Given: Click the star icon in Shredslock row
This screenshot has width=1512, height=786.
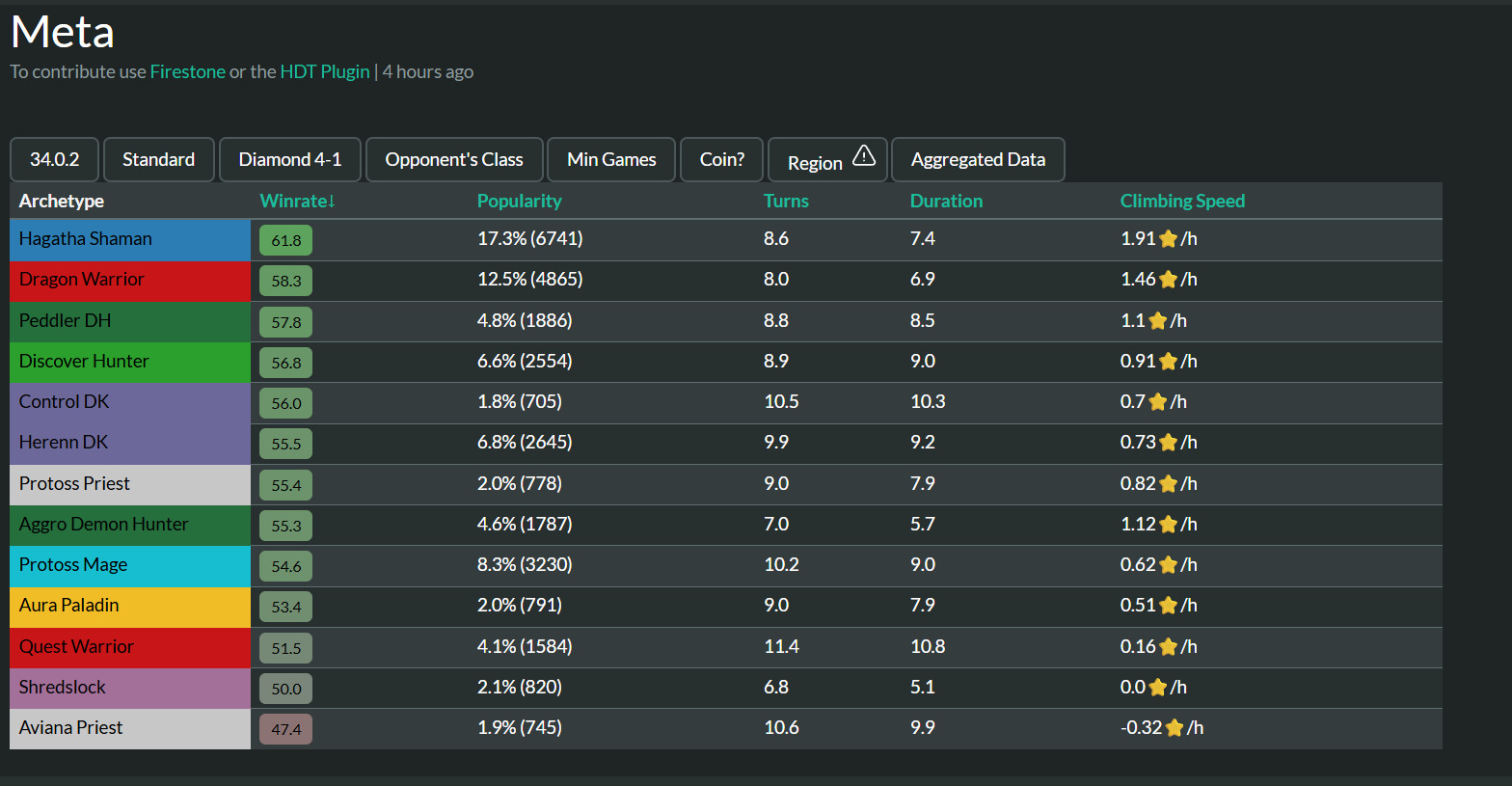Looking at the screenshot, I should pyautogui.click(x=1157, y=688).
